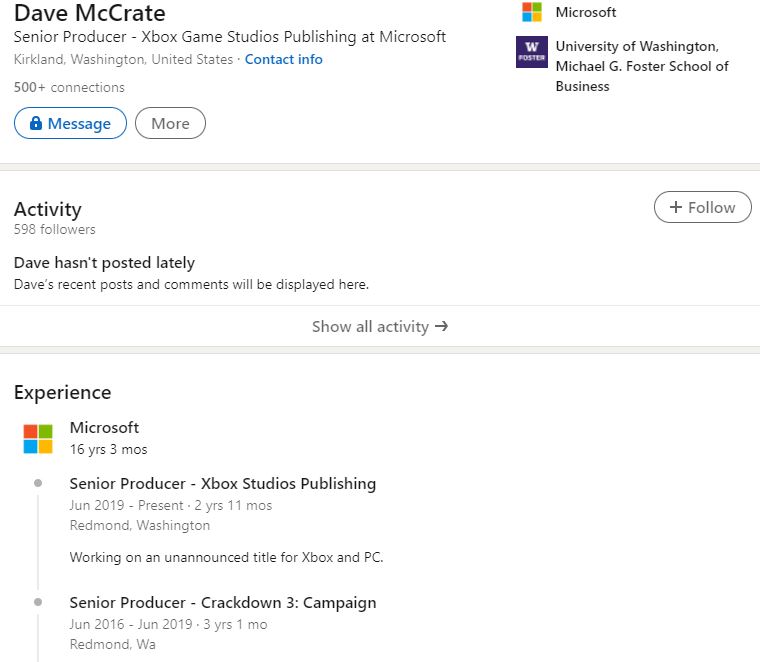This screenshot has height=662, width=760.
Task: Open the More options dropdown
Action: 170,123
